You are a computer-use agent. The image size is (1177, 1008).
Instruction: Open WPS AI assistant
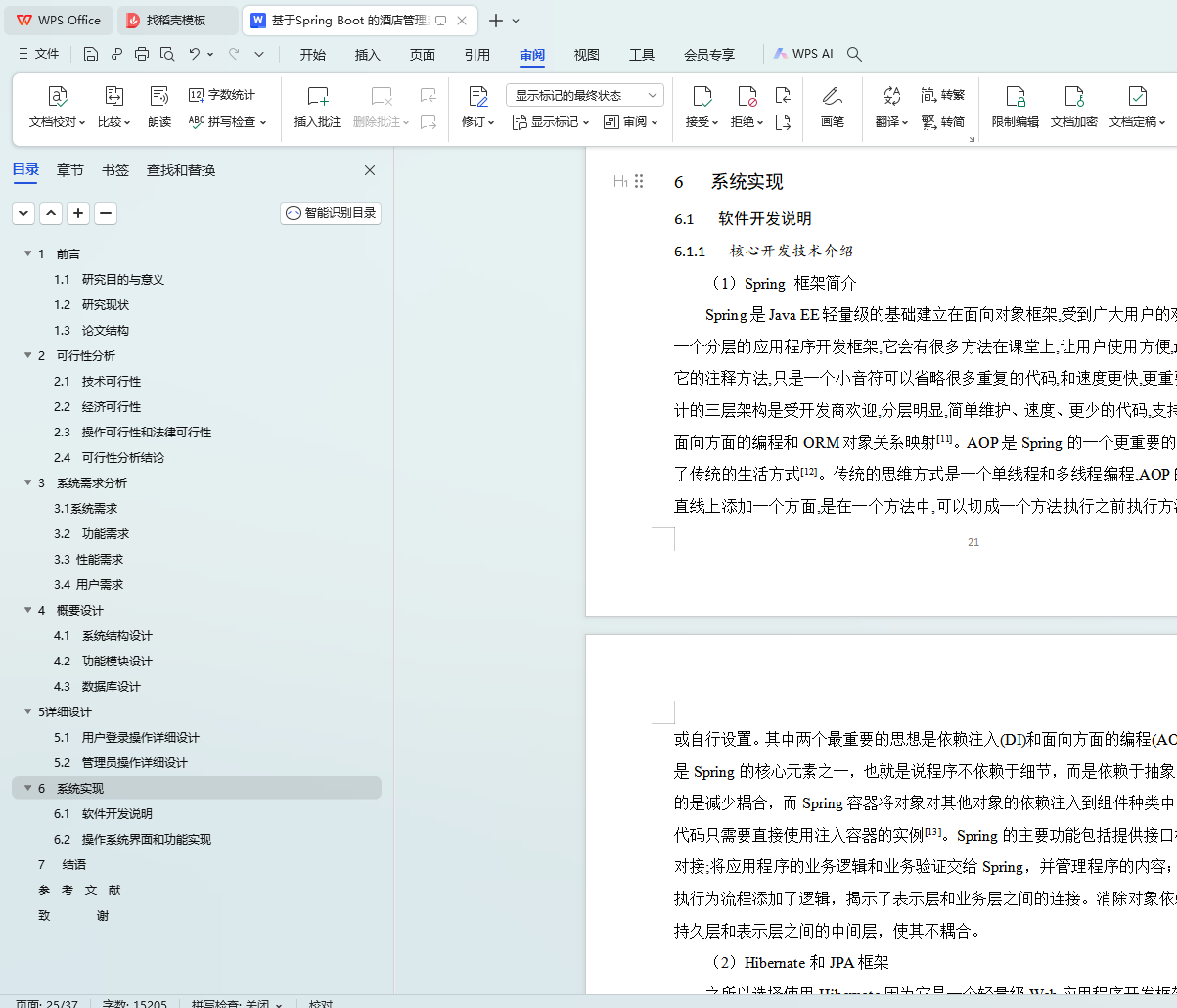pos(803,54)
